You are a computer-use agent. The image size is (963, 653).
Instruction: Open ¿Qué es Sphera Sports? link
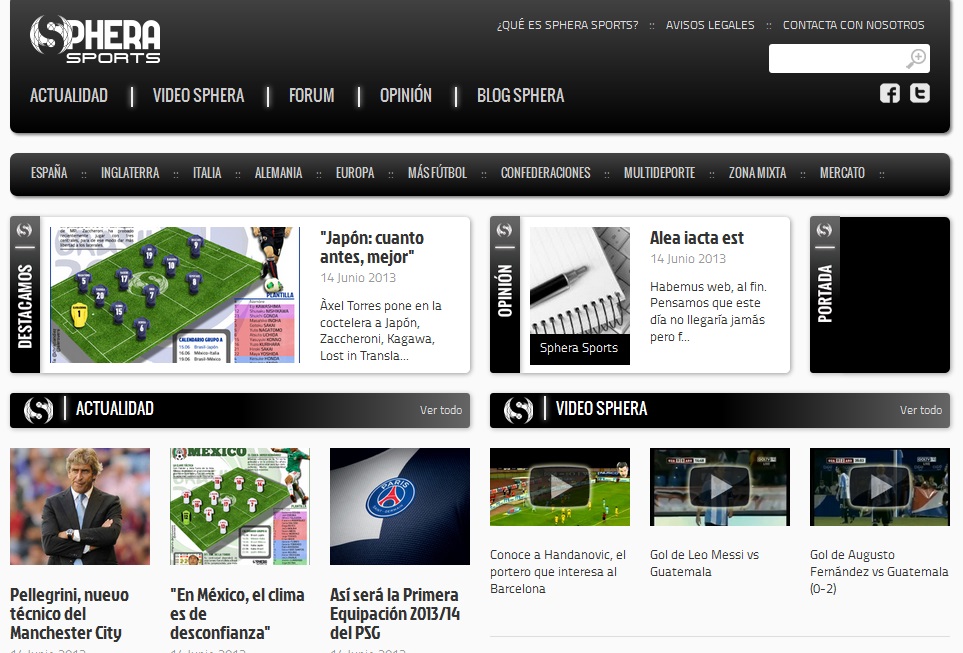point(567,25)
